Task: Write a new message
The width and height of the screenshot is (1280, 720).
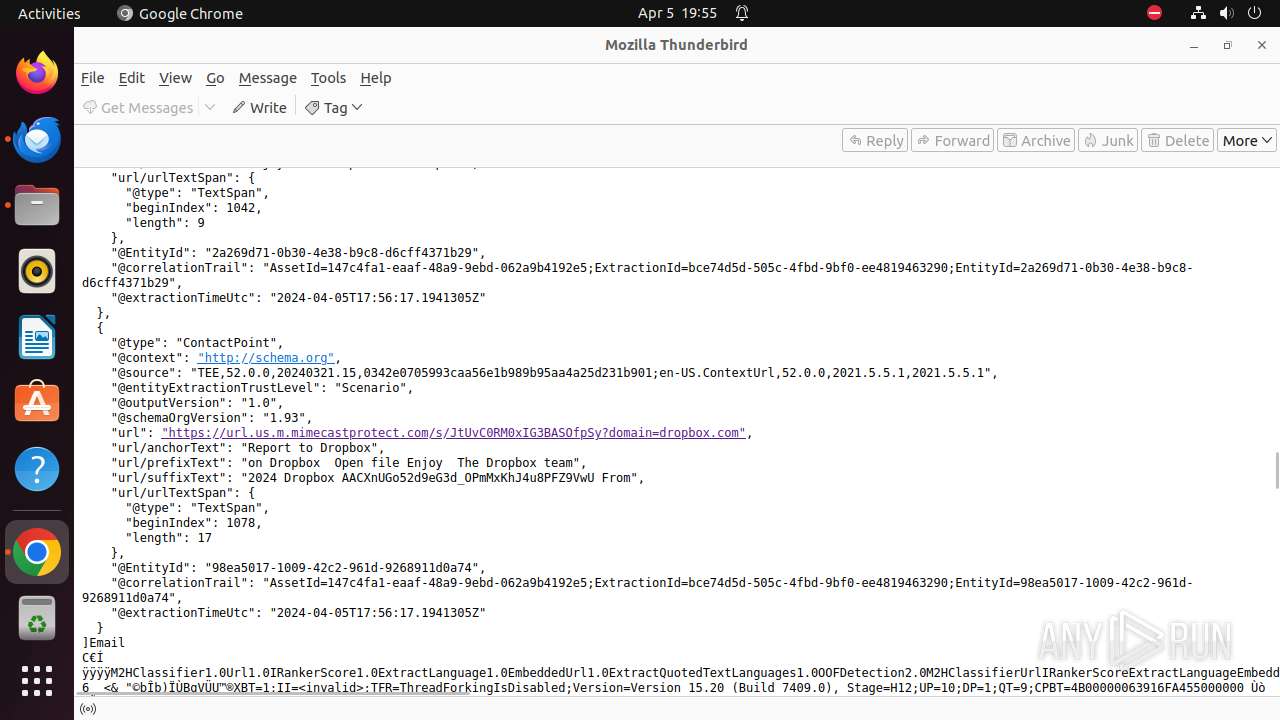Action: pos(259,108)
